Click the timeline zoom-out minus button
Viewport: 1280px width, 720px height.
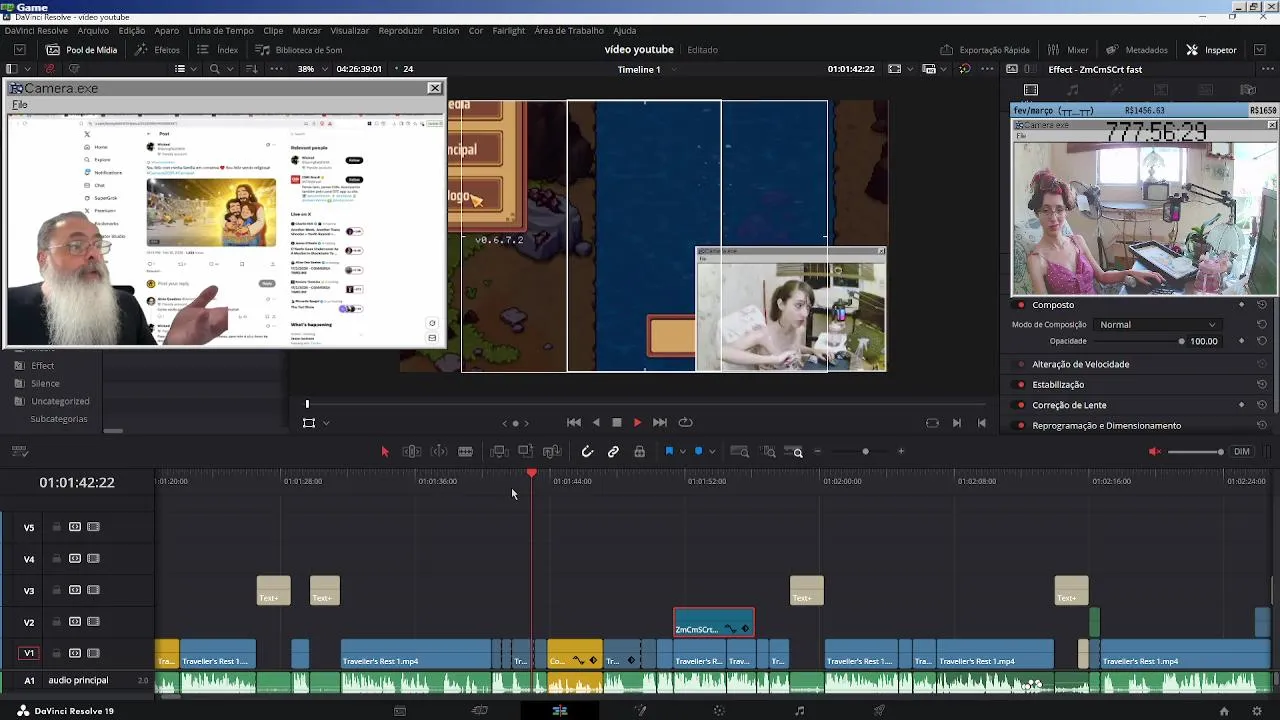817,452
